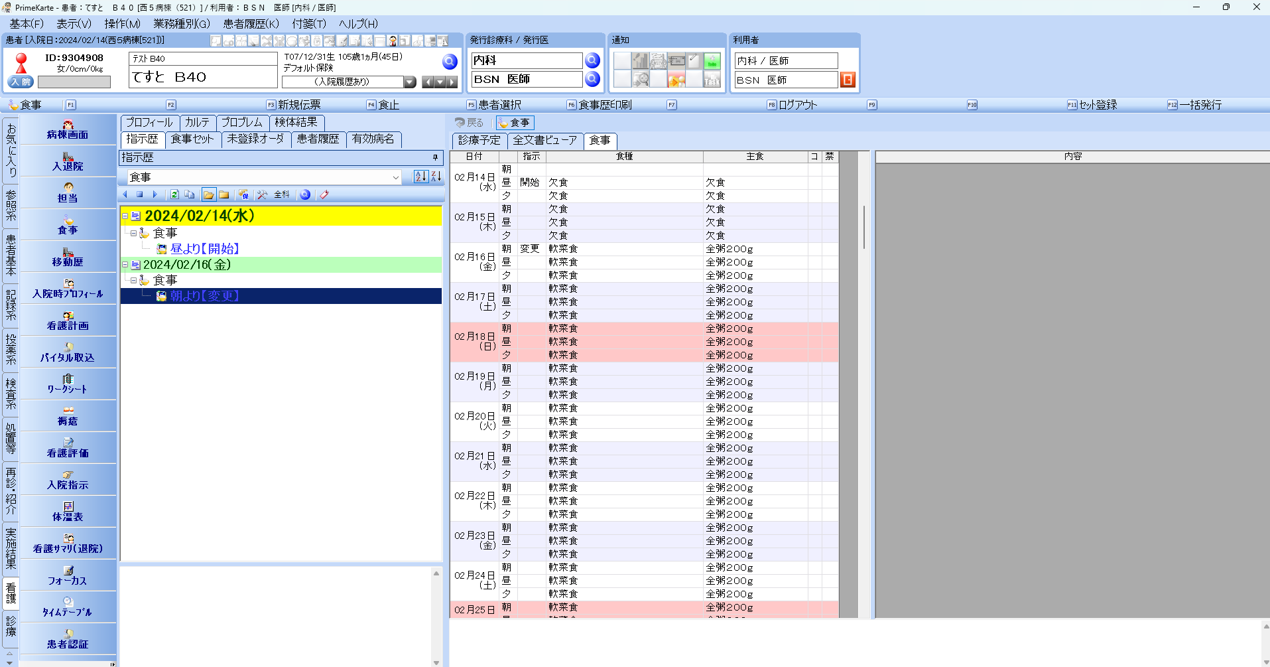Image resolution: width=1270 pixels, height=667 pixels.
Task: Sort ascending with the A-Z button
Action: point(420,177)
